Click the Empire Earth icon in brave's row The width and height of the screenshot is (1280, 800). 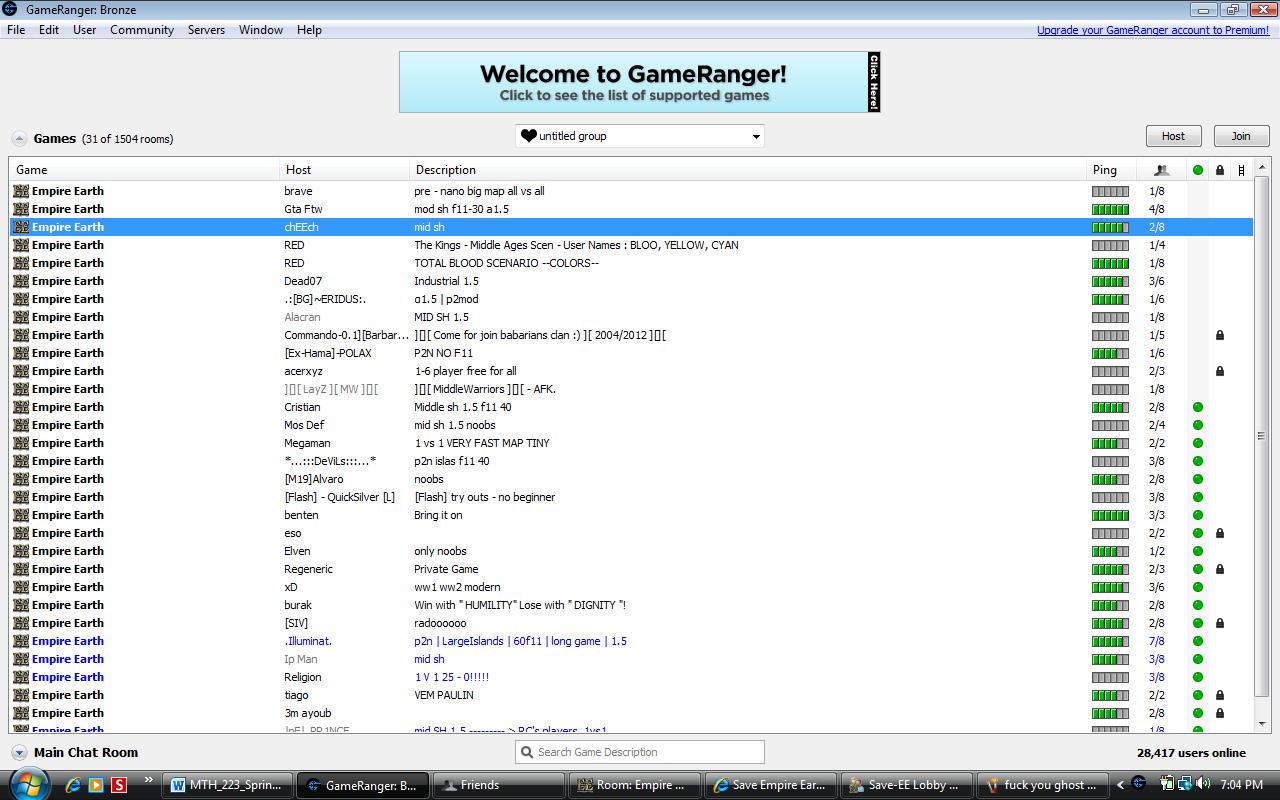point(21,191)
